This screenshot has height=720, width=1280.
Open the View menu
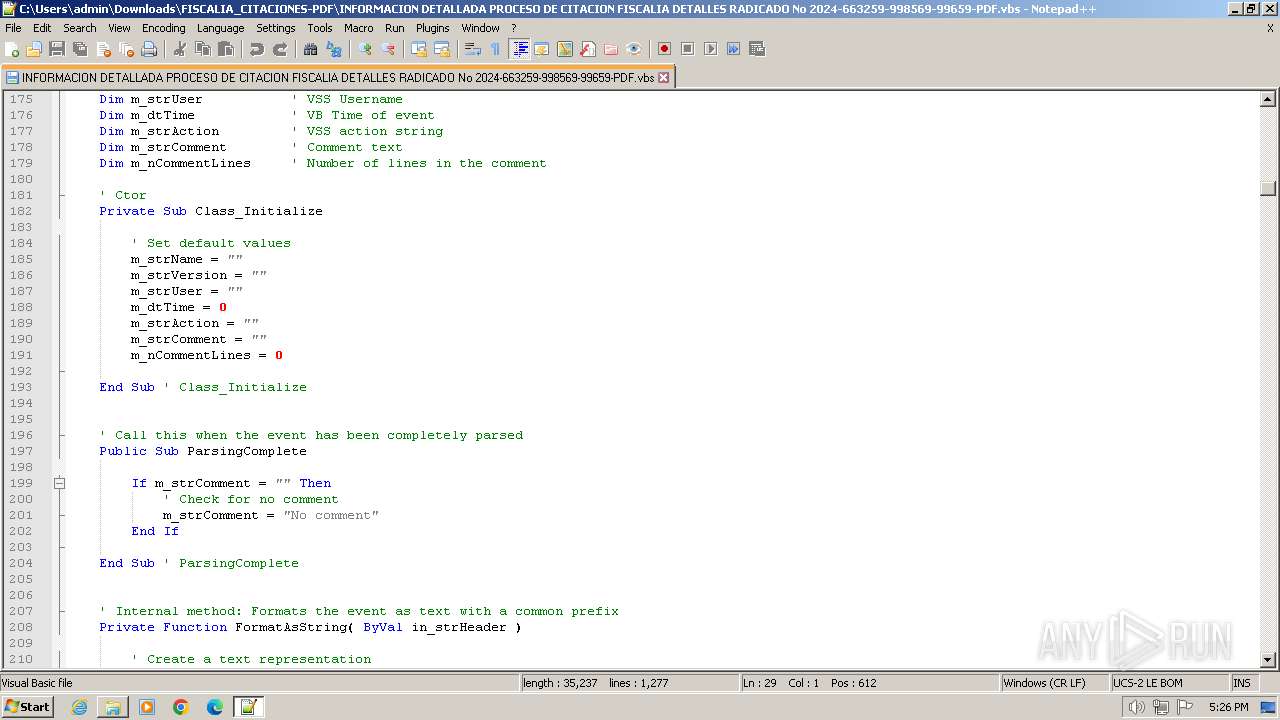(x=119, y=28)
